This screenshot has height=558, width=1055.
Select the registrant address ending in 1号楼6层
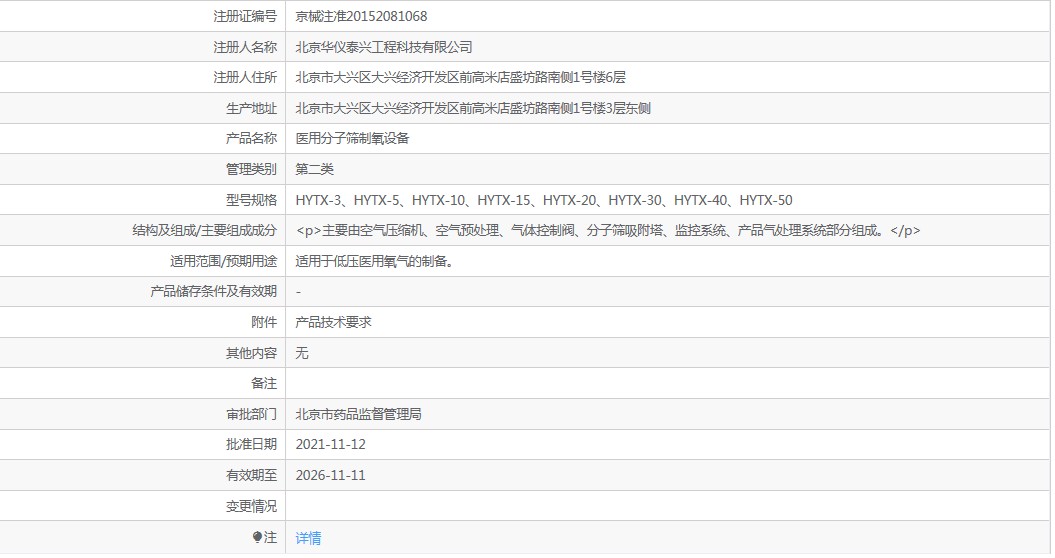pos(460,77)
